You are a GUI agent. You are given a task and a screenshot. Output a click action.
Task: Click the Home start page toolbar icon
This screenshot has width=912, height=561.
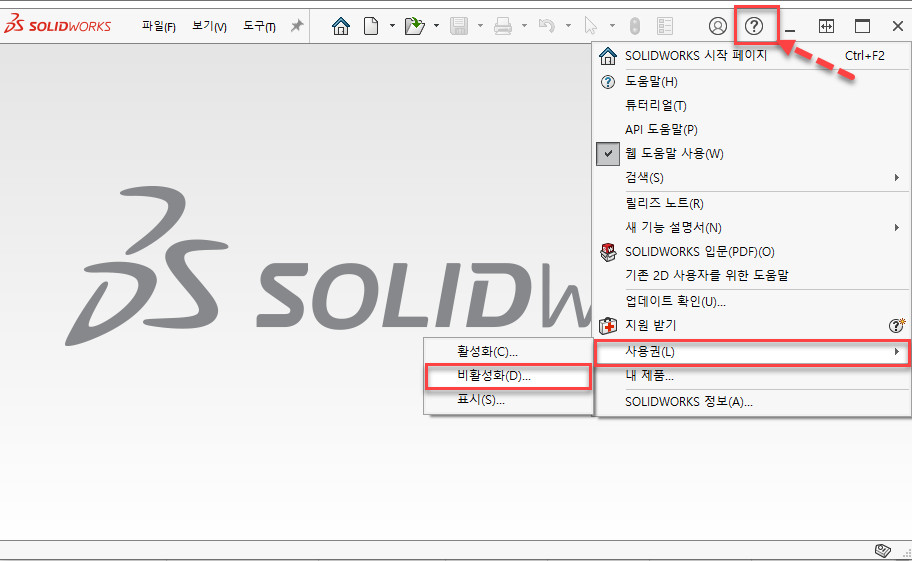point(341,26)
